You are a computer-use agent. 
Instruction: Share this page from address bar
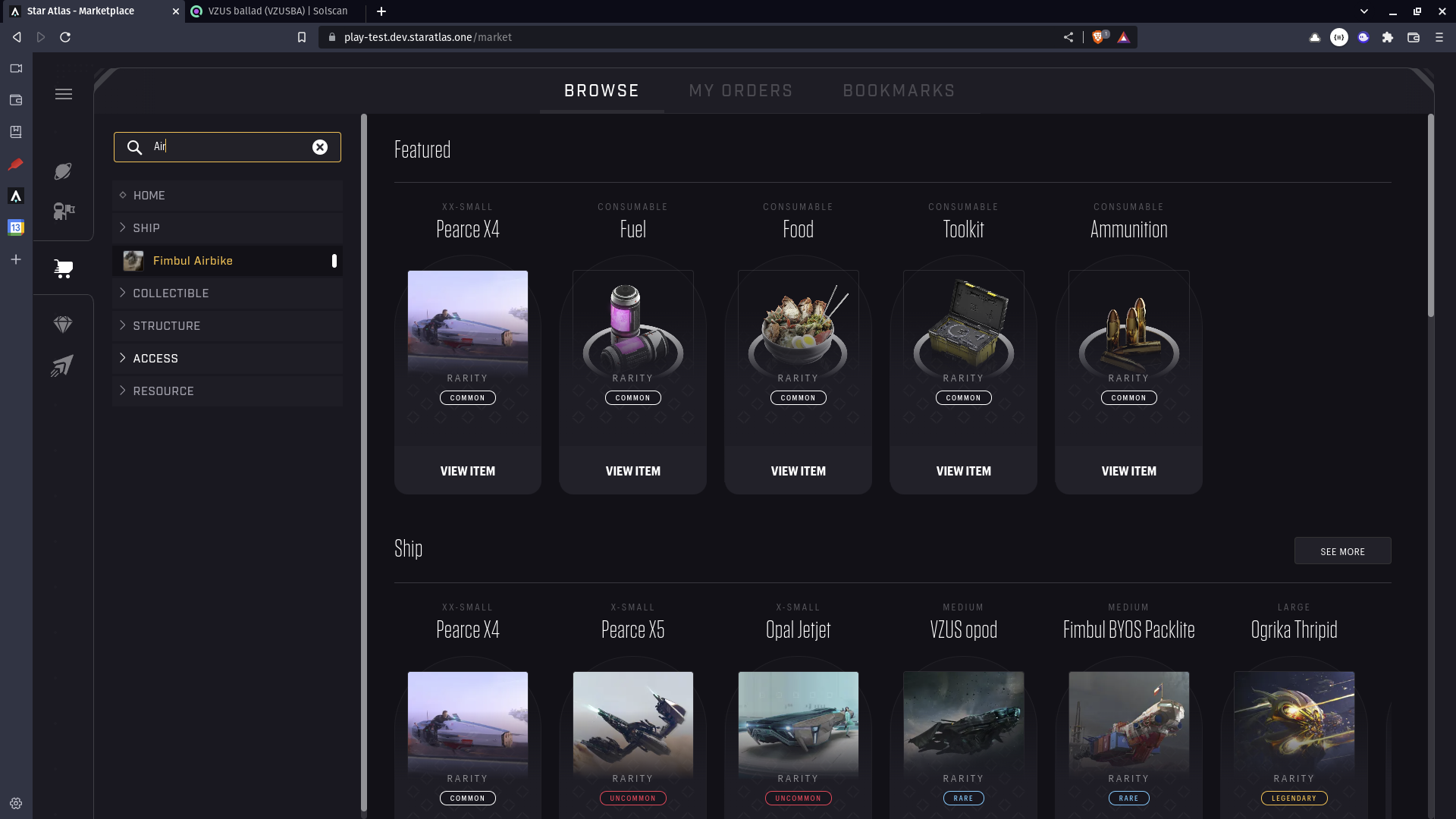click(1068, 37)
